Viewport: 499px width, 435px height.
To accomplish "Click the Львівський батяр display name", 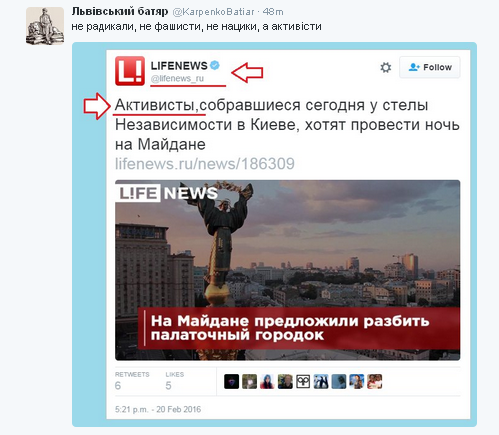I will tap(120, 11).
